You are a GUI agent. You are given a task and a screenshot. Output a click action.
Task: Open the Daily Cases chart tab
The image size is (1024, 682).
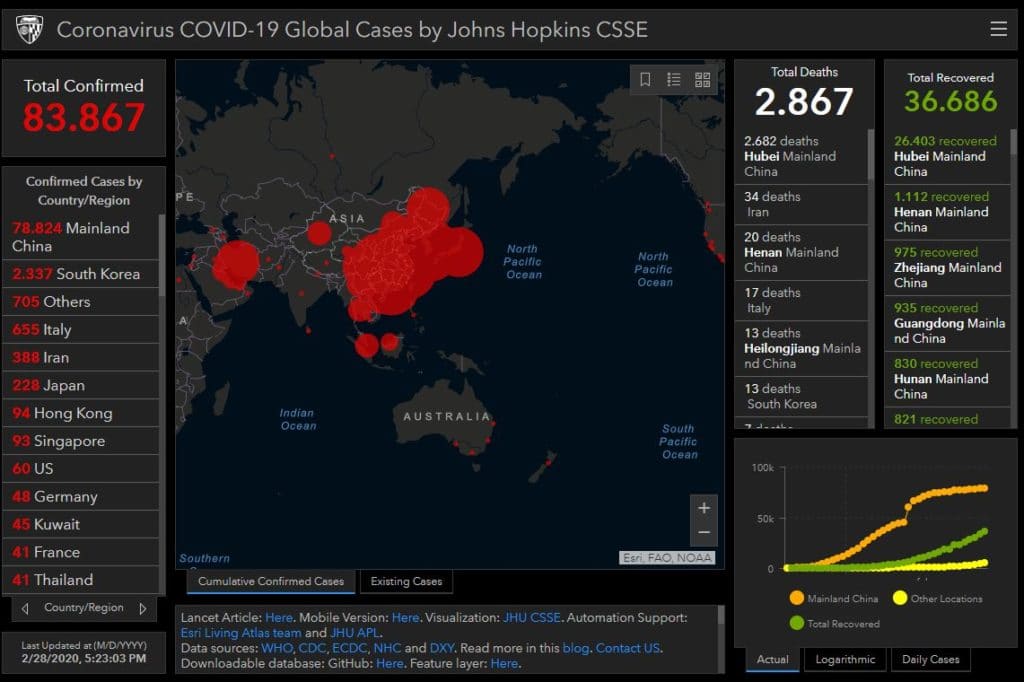pyautogui.click(x=930, y=659)
